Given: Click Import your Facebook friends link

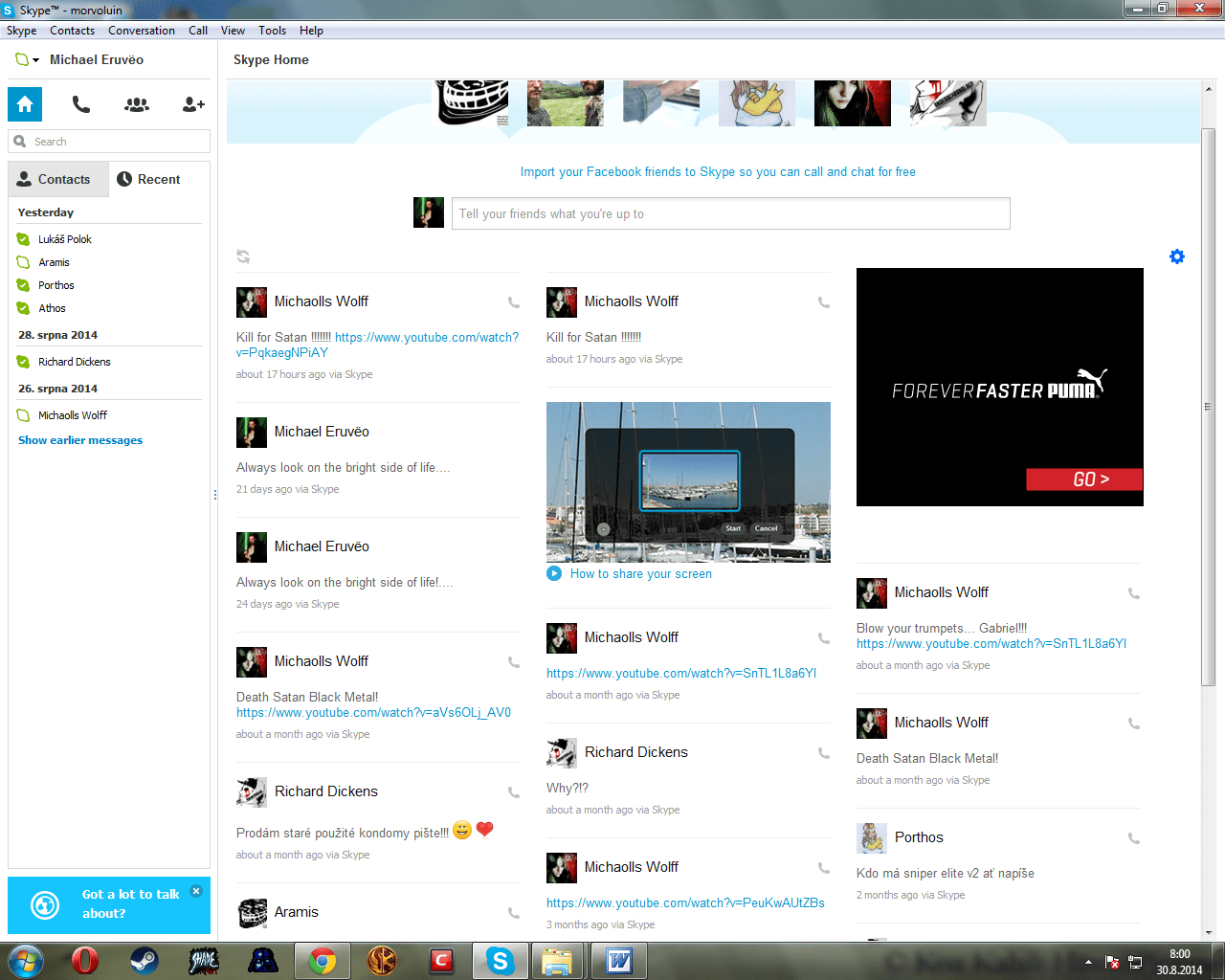Looking at the screenshot, I should 718,172.
